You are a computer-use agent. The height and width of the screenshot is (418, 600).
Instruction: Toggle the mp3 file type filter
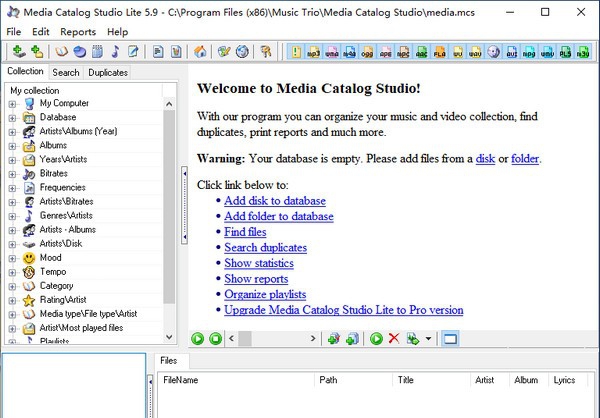click(313, 52)
